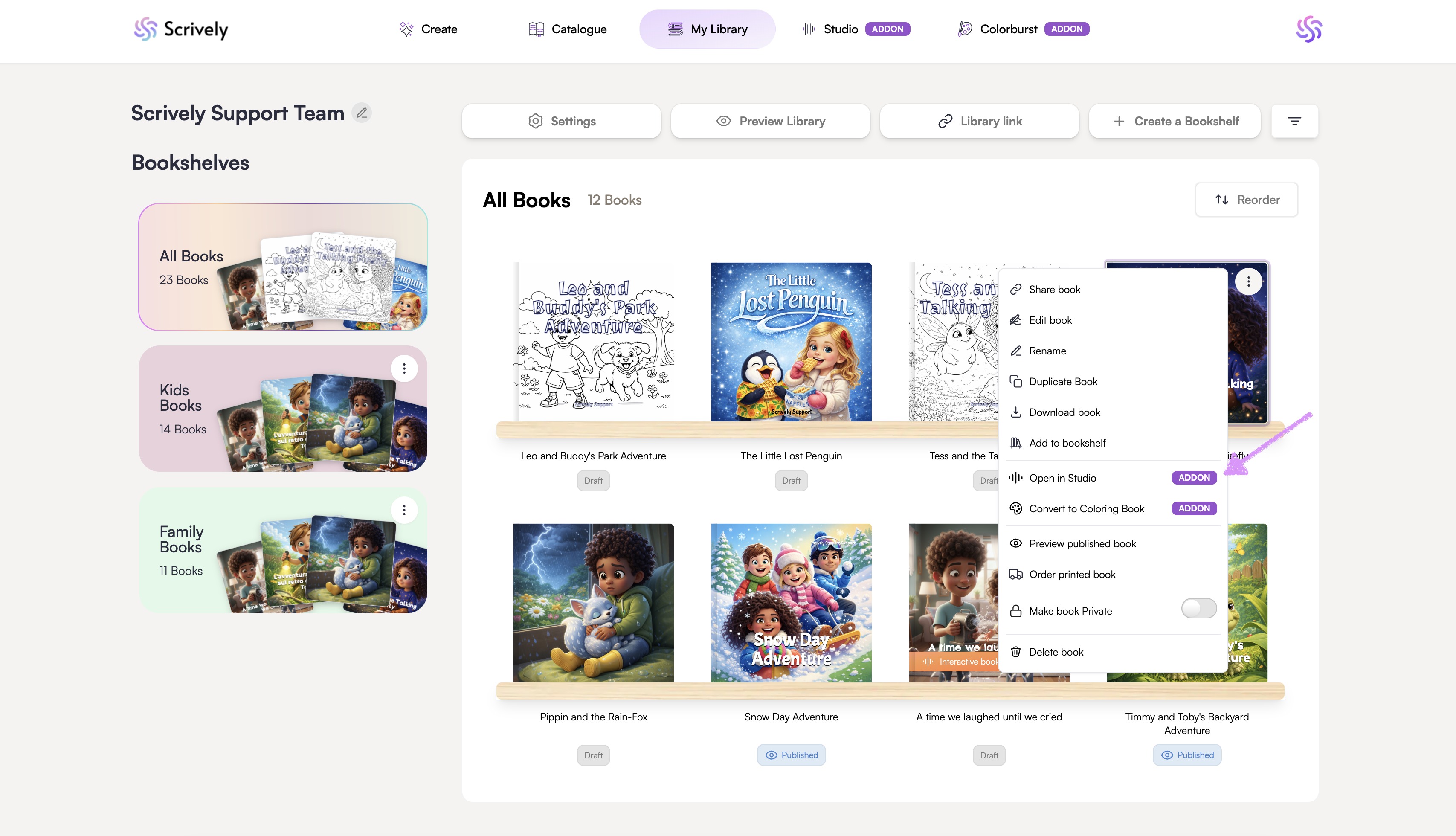Screen dimensions: 1456x836
Task: Open The Little Lost Penguin book cover
Action: click(x=791, y=342)
